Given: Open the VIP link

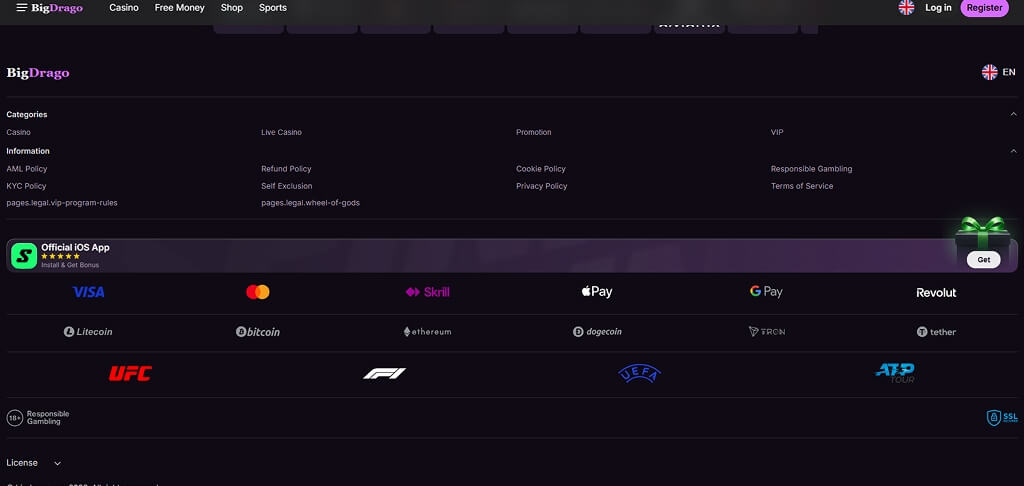Looking at the screenshot, I should tap(777, 132).
